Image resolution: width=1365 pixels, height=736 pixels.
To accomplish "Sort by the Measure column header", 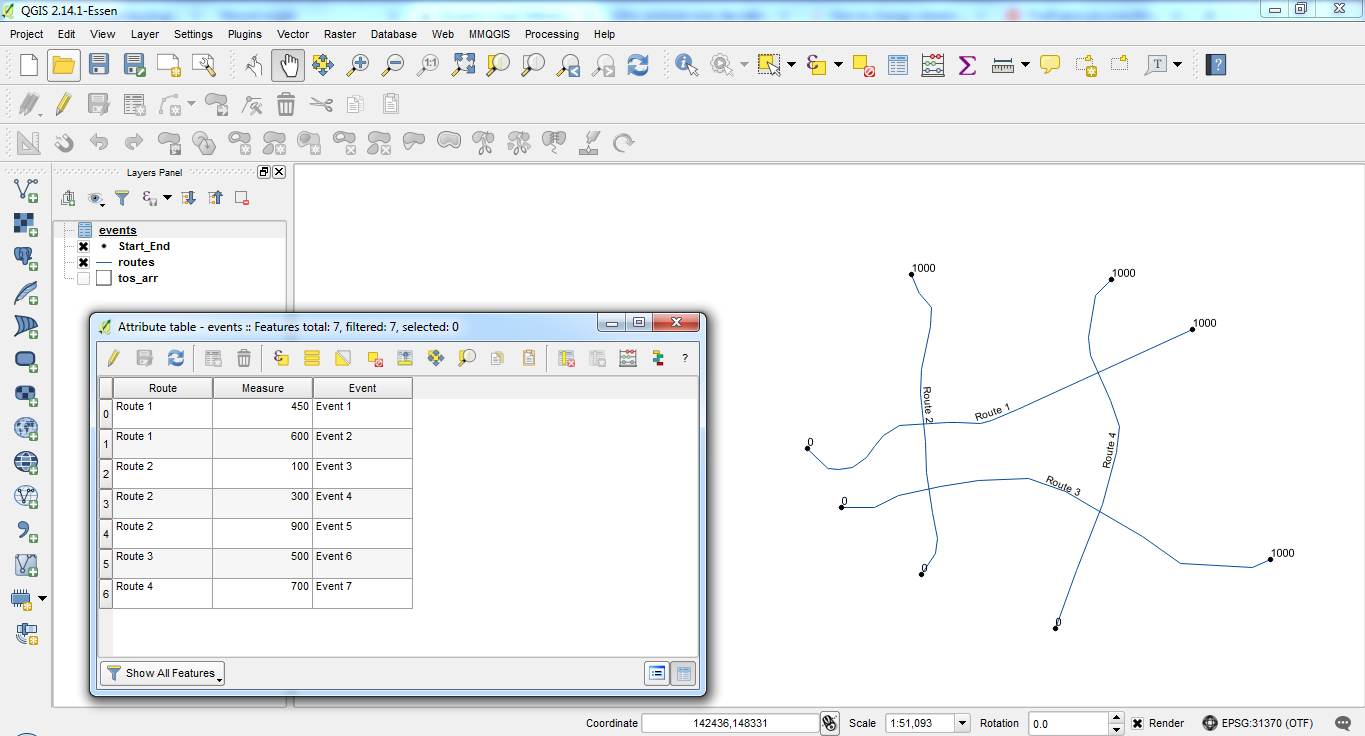I will tap(263, 388).
